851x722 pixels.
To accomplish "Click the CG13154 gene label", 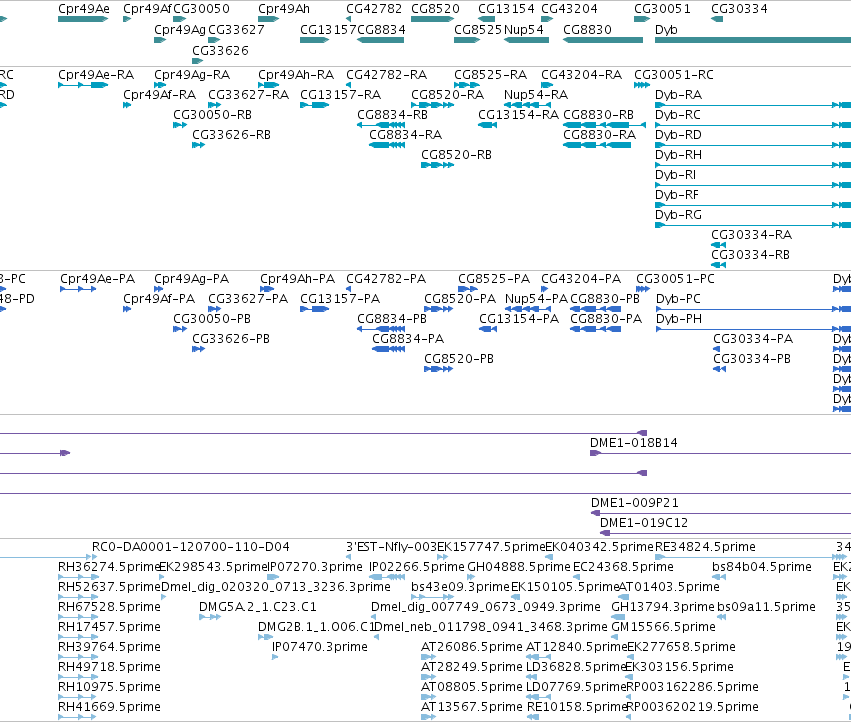I will click(506, 9).
